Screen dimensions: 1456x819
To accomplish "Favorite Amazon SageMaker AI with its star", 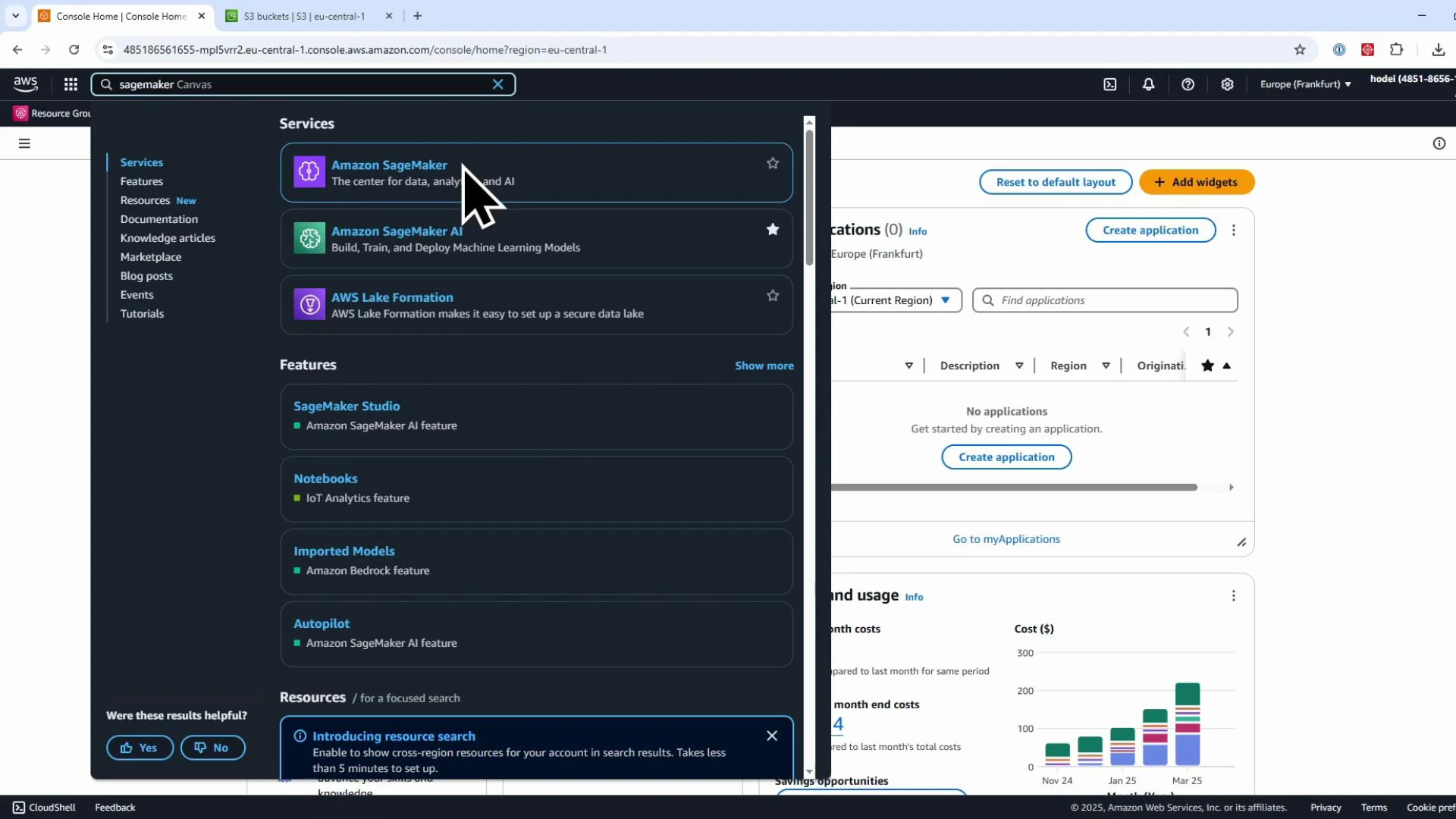I will 773,229.
